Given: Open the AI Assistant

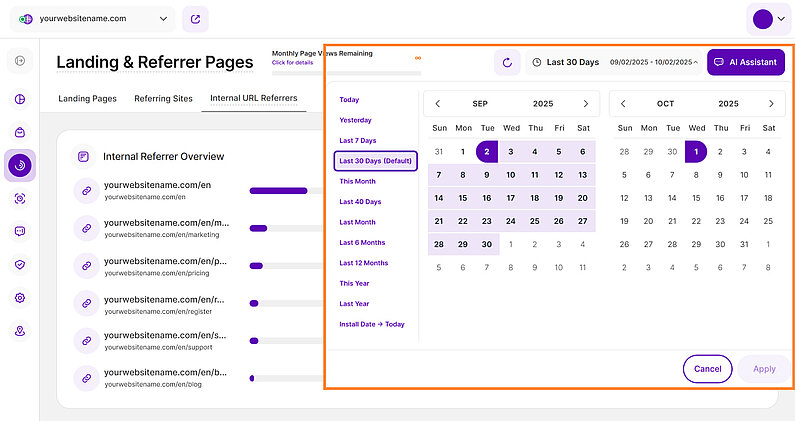Looking at the screenshot, I should [x=745, y=62].
